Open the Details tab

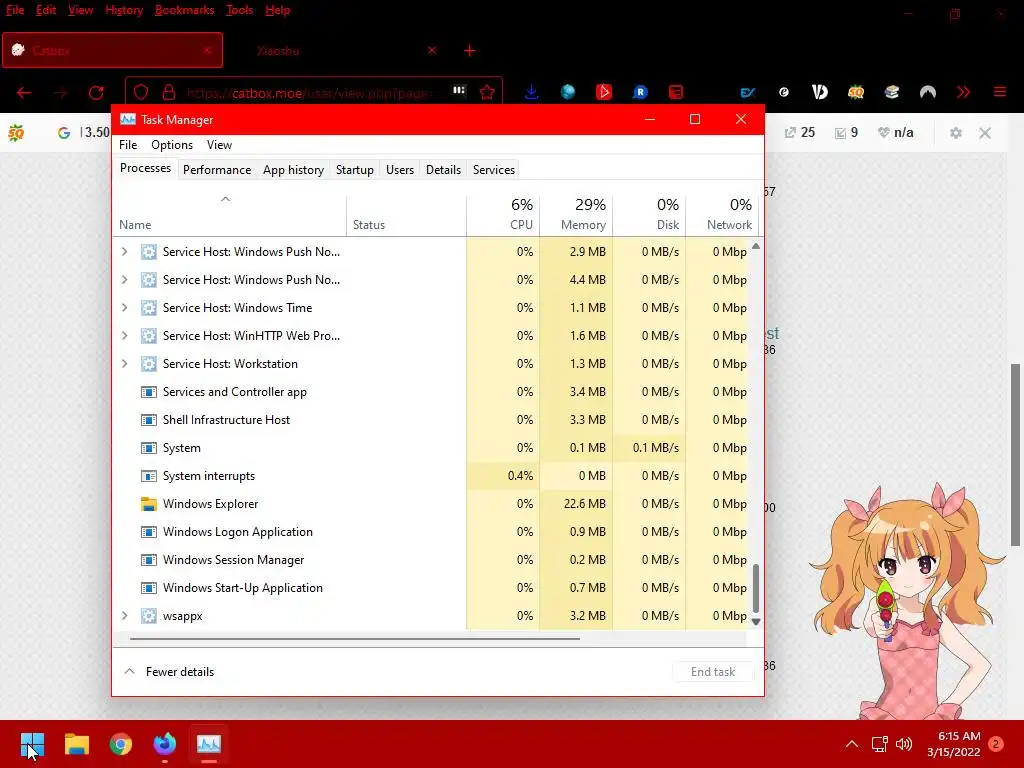pos(443,170)
